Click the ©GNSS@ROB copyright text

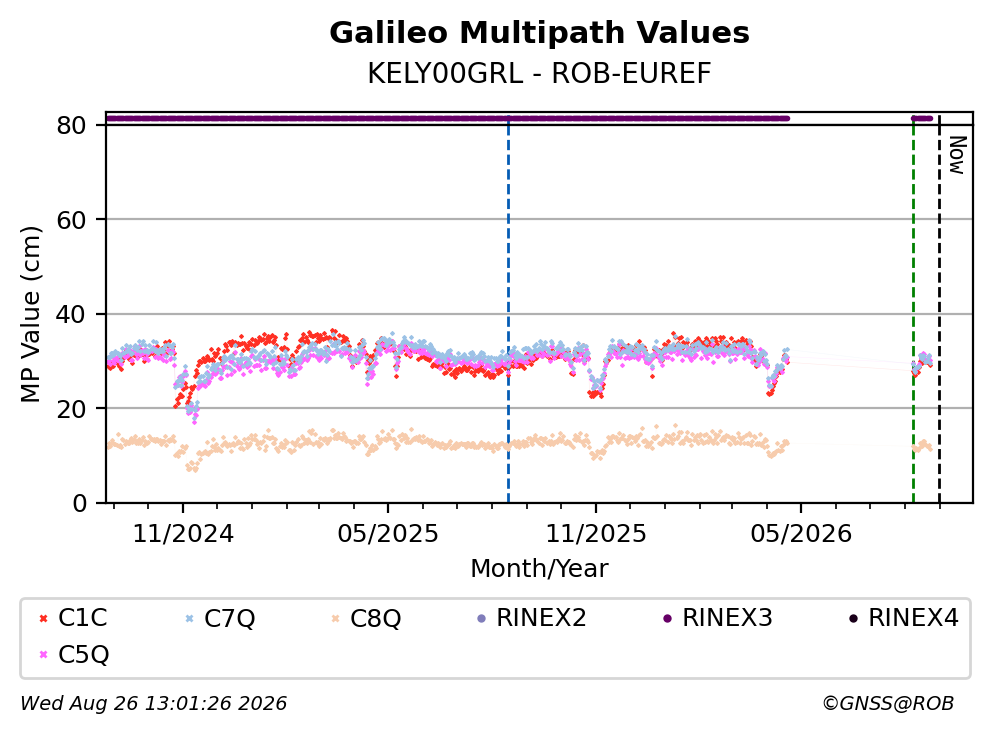[x=888, y=704]
